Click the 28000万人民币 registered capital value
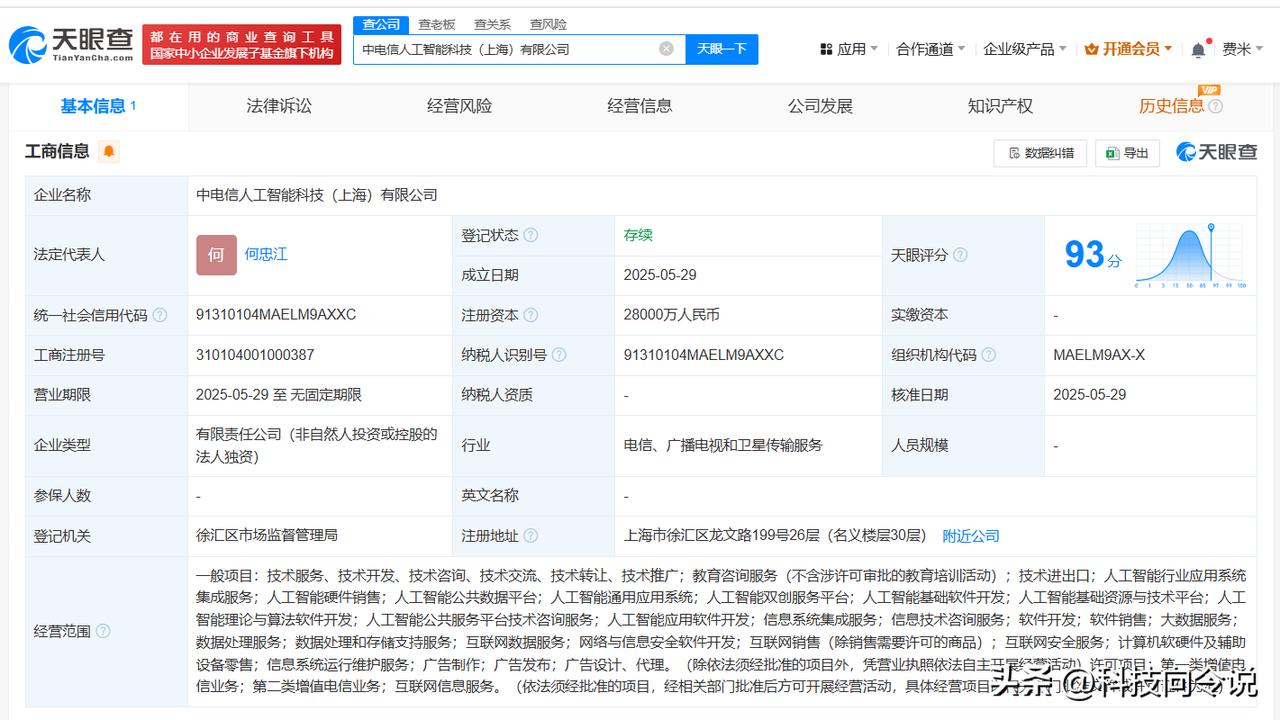Image resolution: width=1280 pixels, height=720 pixels. tap(671, 315)
